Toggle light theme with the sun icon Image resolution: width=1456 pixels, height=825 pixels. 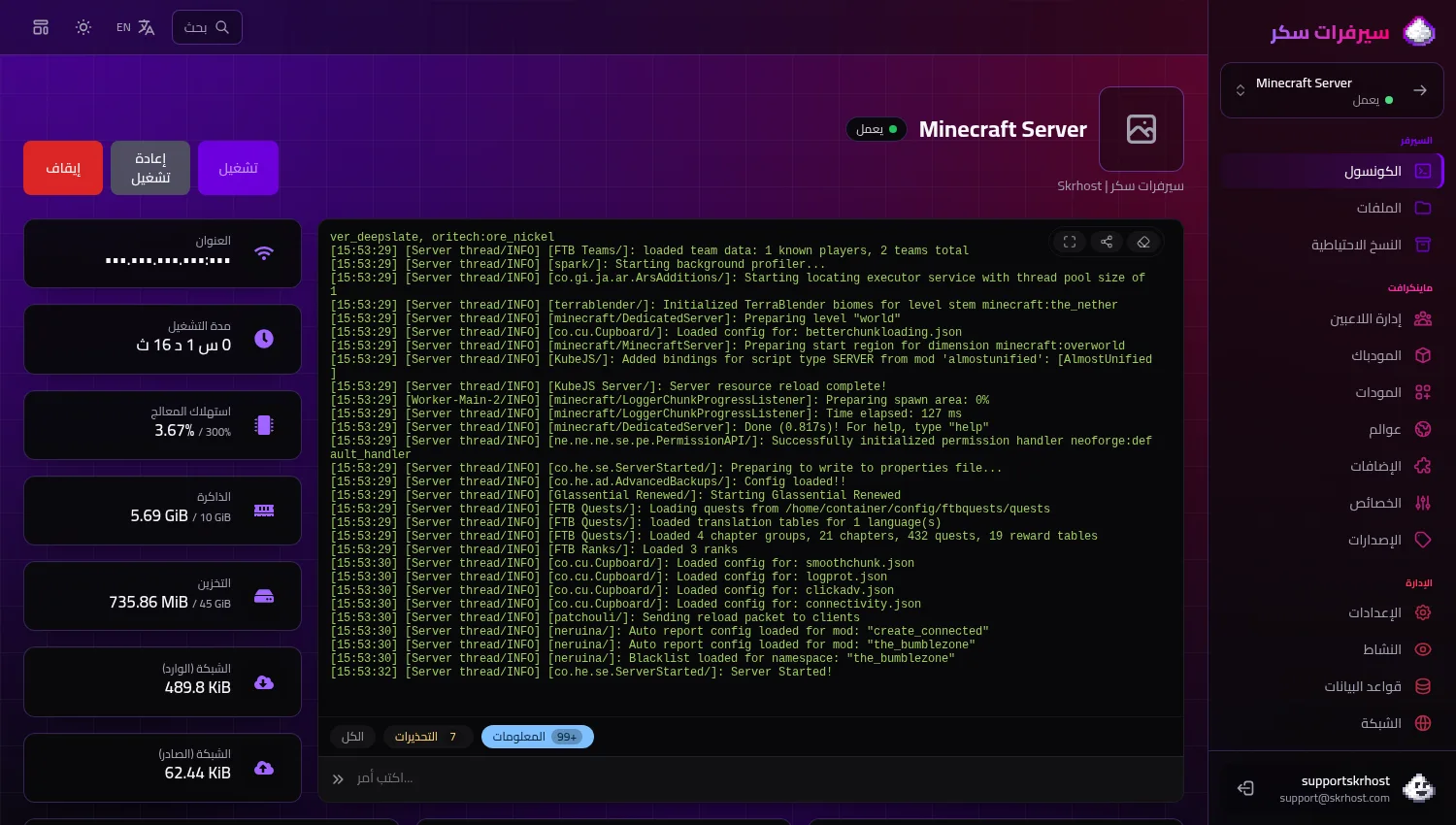(83, 27)
